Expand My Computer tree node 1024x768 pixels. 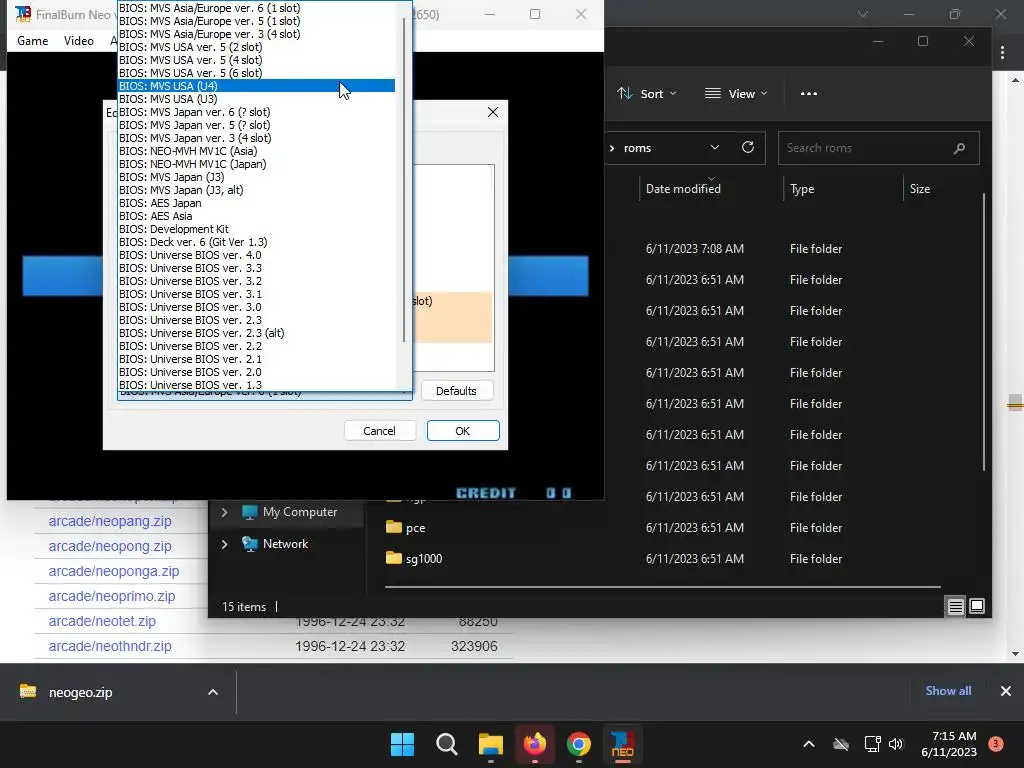click(224, 512)
